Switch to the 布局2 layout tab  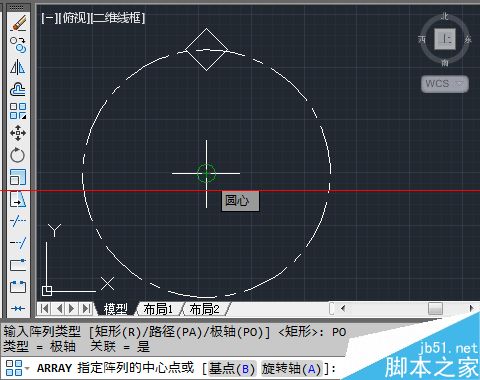[x=204, y=309]
